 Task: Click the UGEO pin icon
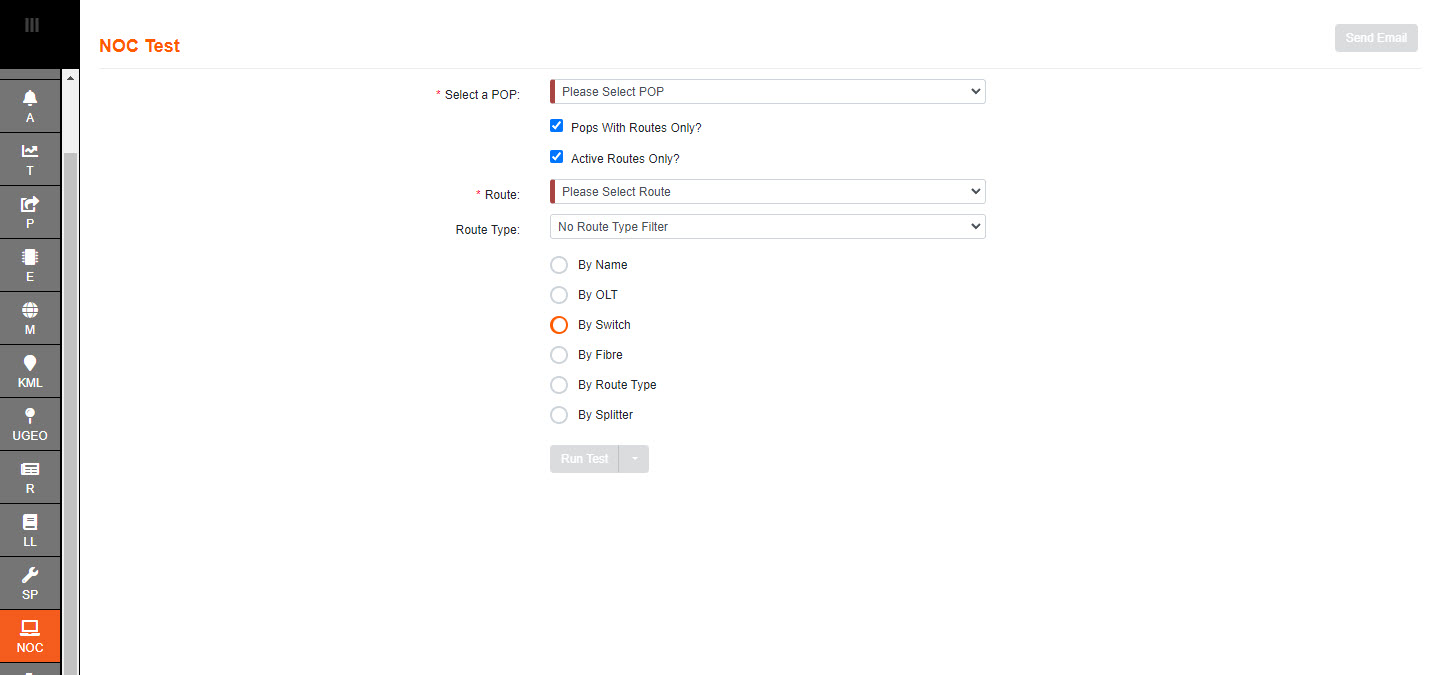click(x=30, y=423)
